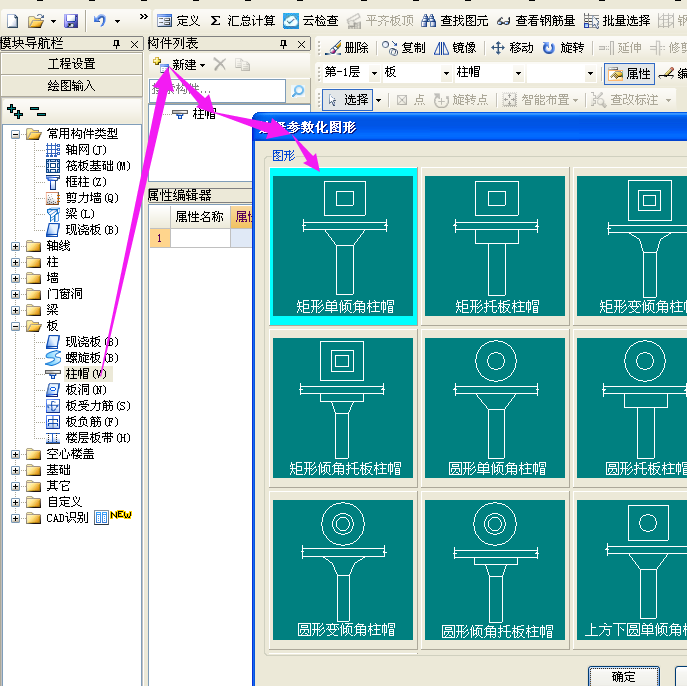Expand the 空心楼盖 folder
The image size is (687, 686).
pyautogui.click(x=15, y=454)
